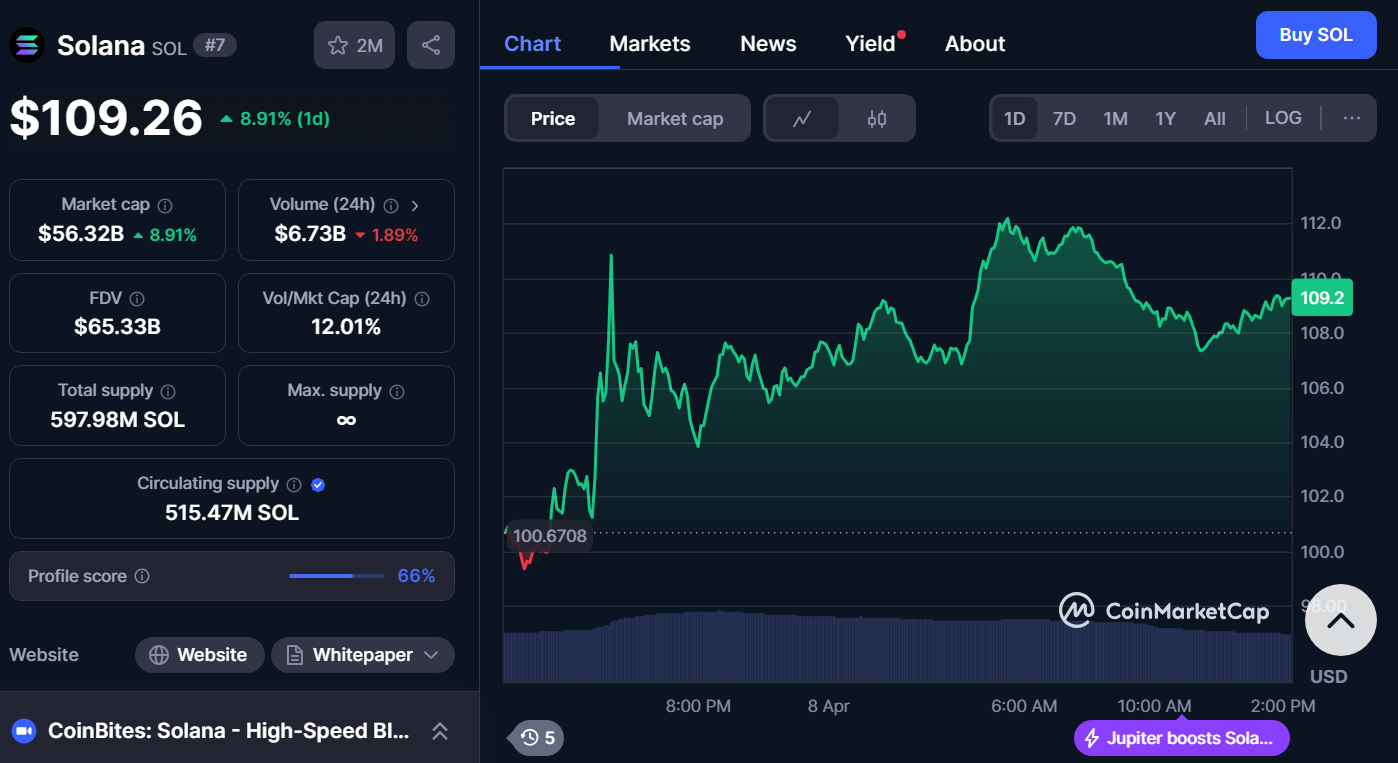Open the chart more options menu
Viewport: 1398px width, 763px height.
point(1352,118)
